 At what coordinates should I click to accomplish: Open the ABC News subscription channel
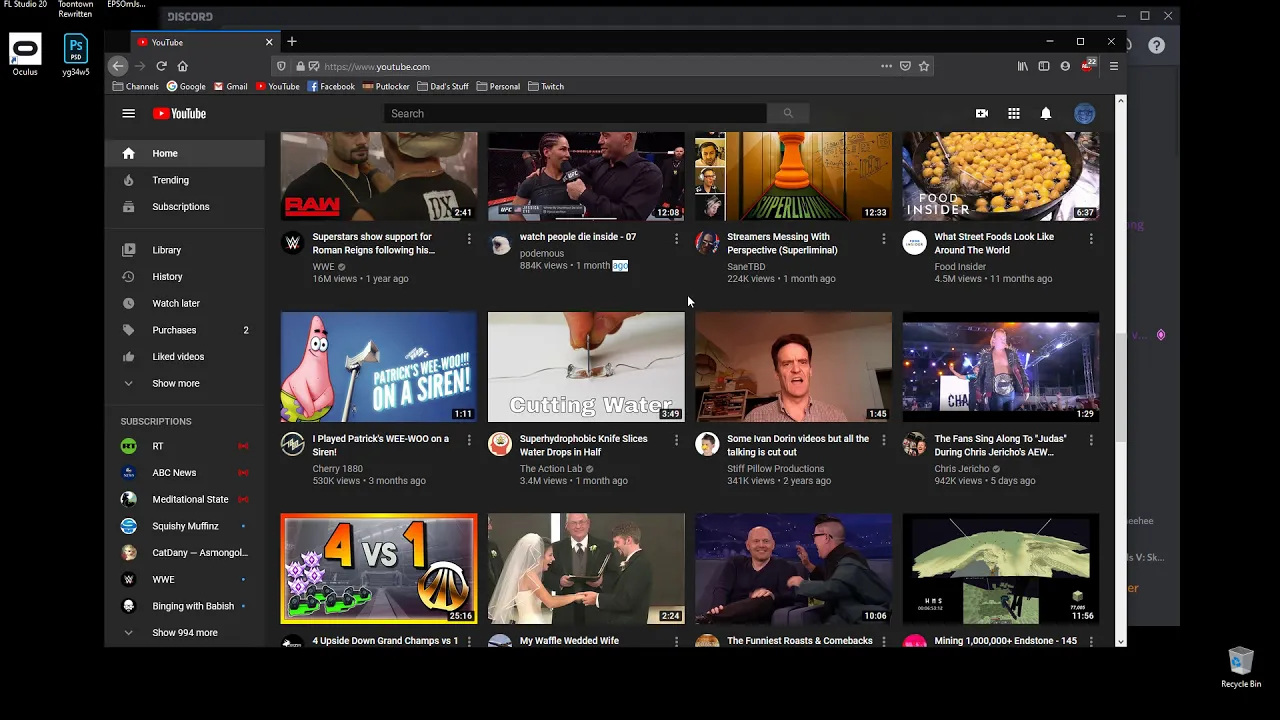click(184, 472)
